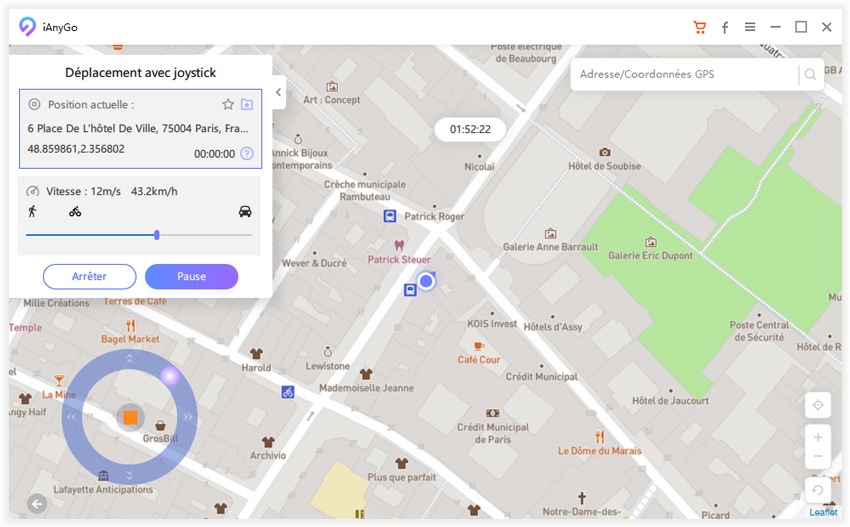Favorite the current position with star
The width and height of the screenshot is (850, 527).
tap(228, 104)
